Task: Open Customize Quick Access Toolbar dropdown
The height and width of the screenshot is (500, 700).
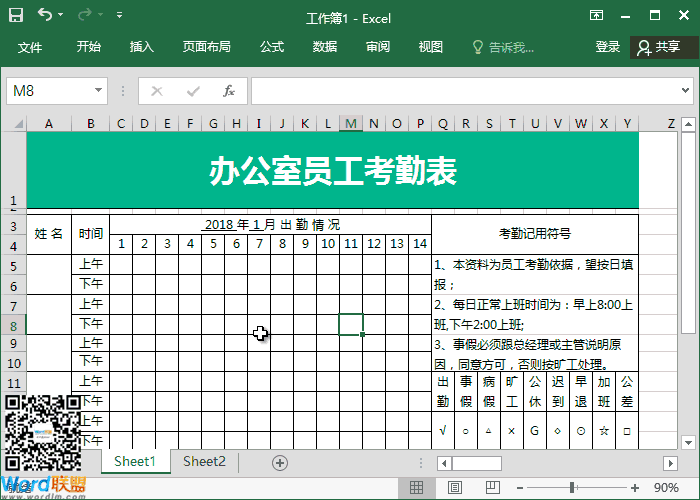Action: pyautogui.click(x=119, y=15)
